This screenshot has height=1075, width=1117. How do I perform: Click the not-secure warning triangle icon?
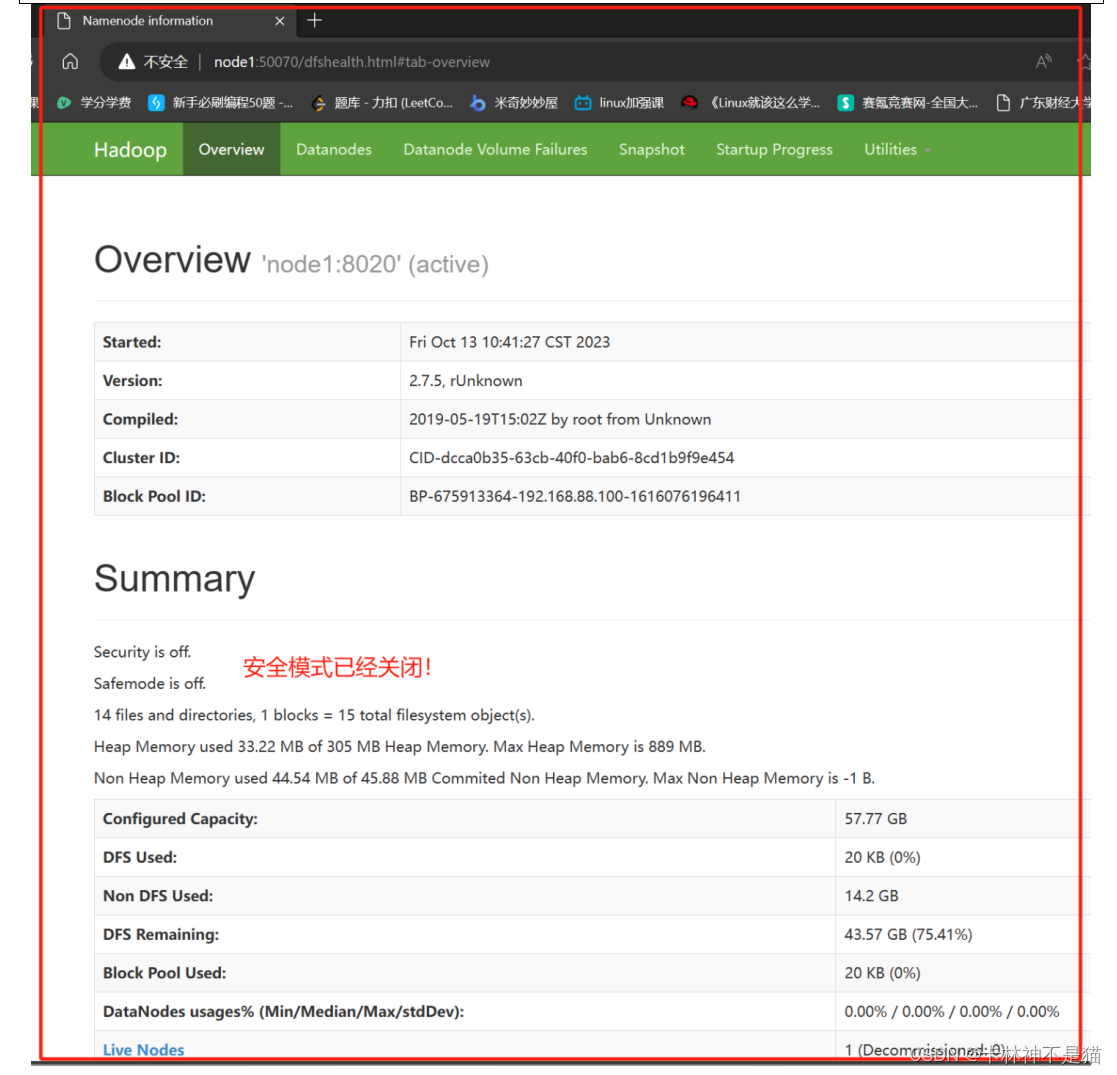pos(127,62)
